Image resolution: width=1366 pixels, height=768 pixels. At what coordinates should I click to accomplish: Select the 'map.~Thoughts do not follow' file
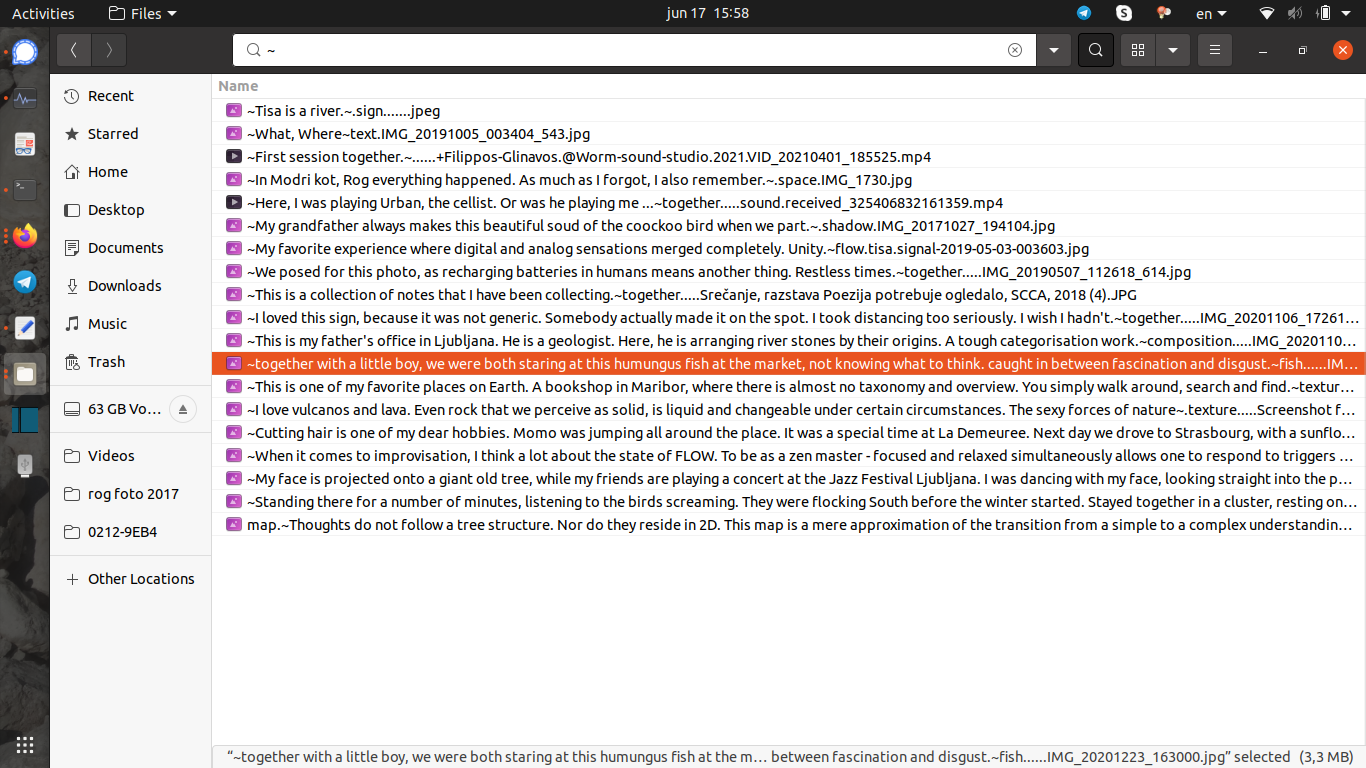[x=788, y=525]
